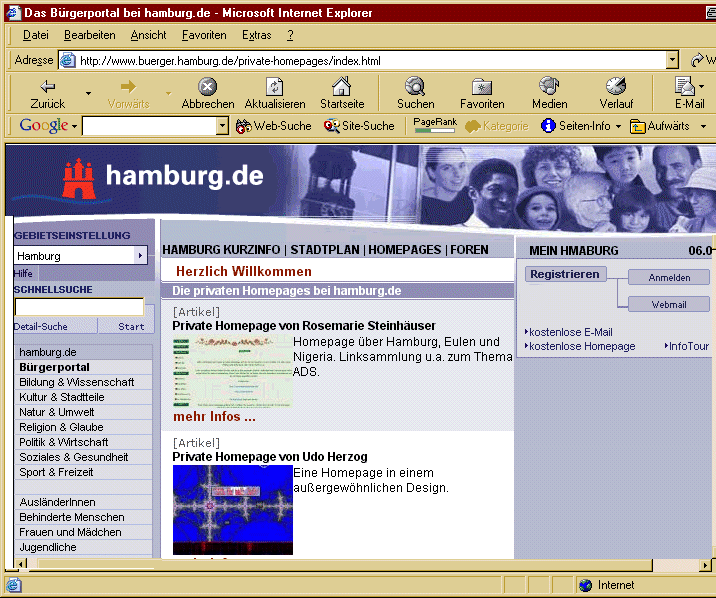Click the Schnellsuche text field

tap(79, 307)
